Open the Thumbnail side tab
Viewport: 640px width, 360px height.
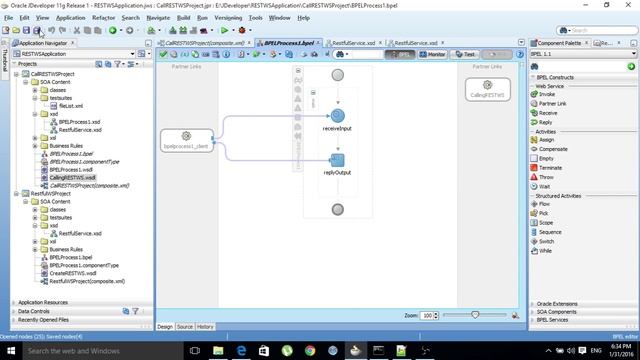pos(4,61)
